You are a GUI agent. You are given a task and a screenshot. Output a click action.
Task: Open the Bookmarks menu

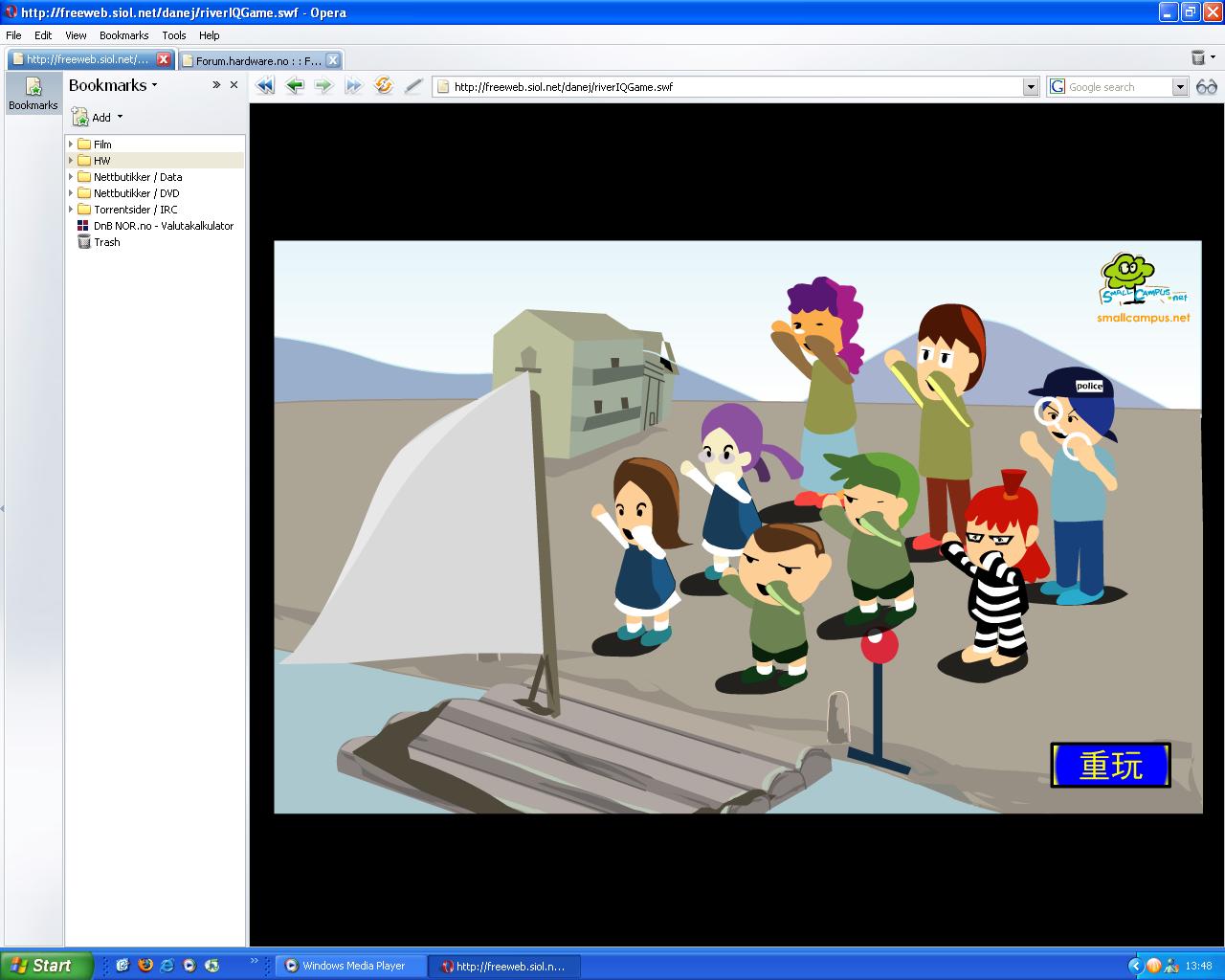pos(124,35)
